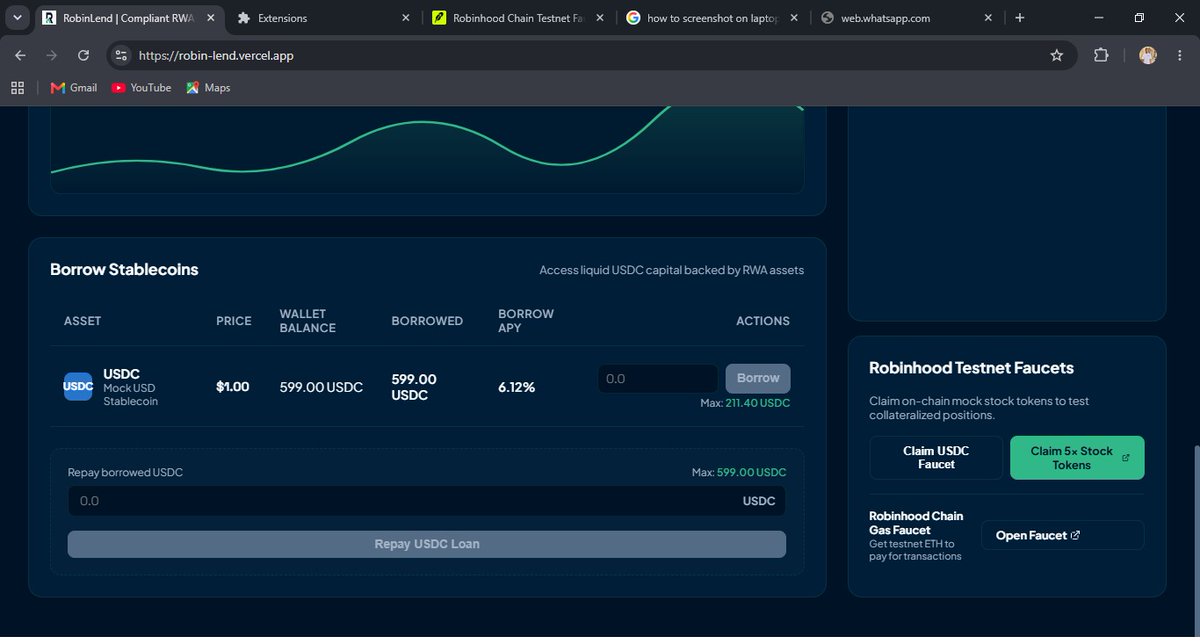This screenshot has height=644, width=1200.
Task: Click the WALLET BALANCE column header
Action: (308, 321)
